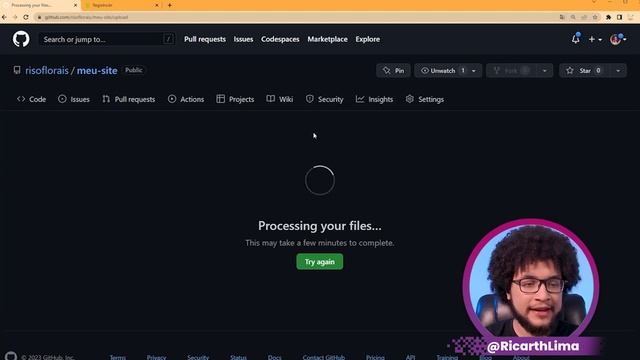Open the browser extensions puzzle icon
The image size is (640, 360).
[x=609, y=17]
